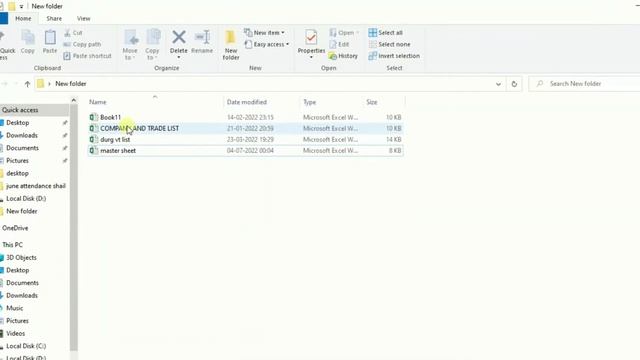Open pinned Pictures under Quick access
Screen dimensions: 640x360
[17, 160]
